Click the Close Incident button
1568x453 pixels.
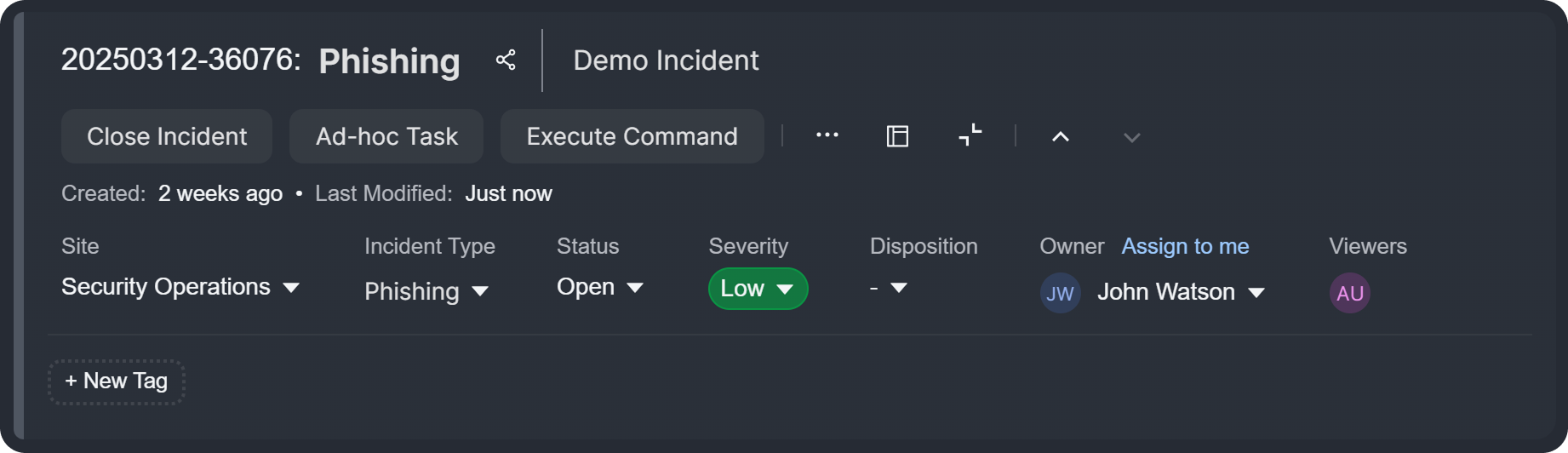(x=167, y=136)
